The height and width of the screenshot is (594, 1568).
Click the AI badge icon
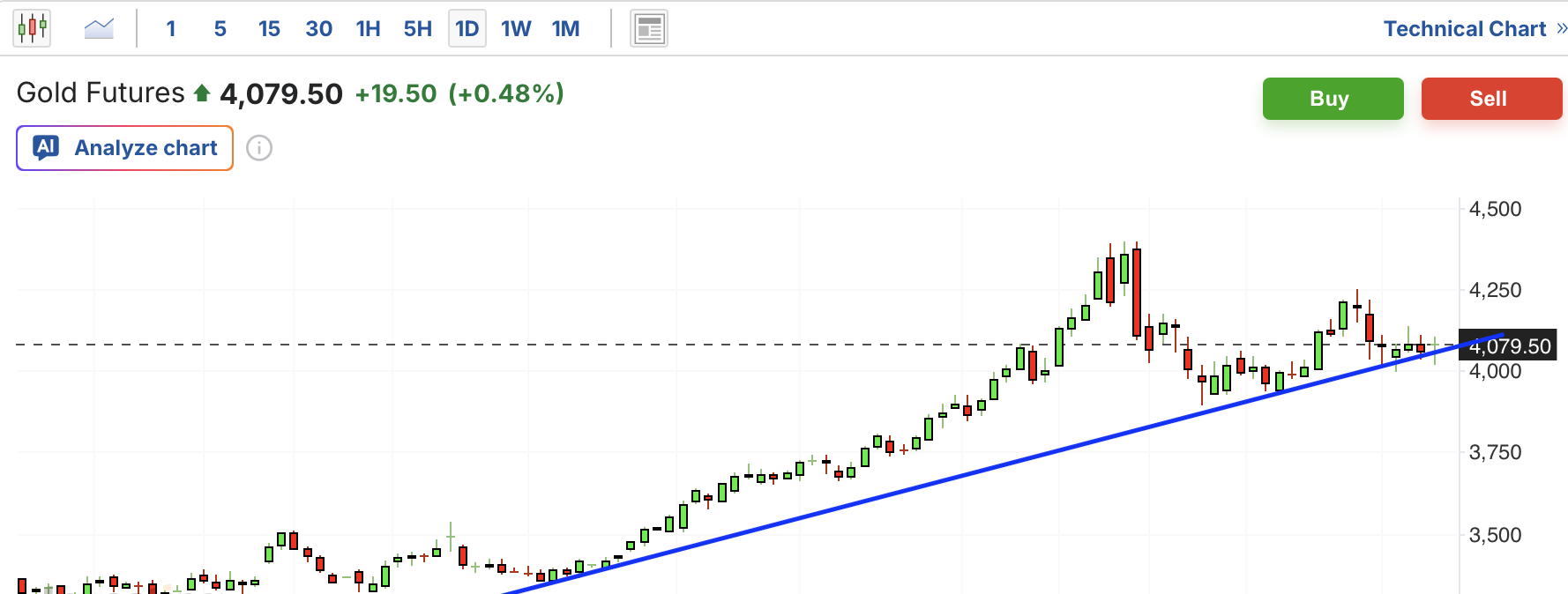46,147
